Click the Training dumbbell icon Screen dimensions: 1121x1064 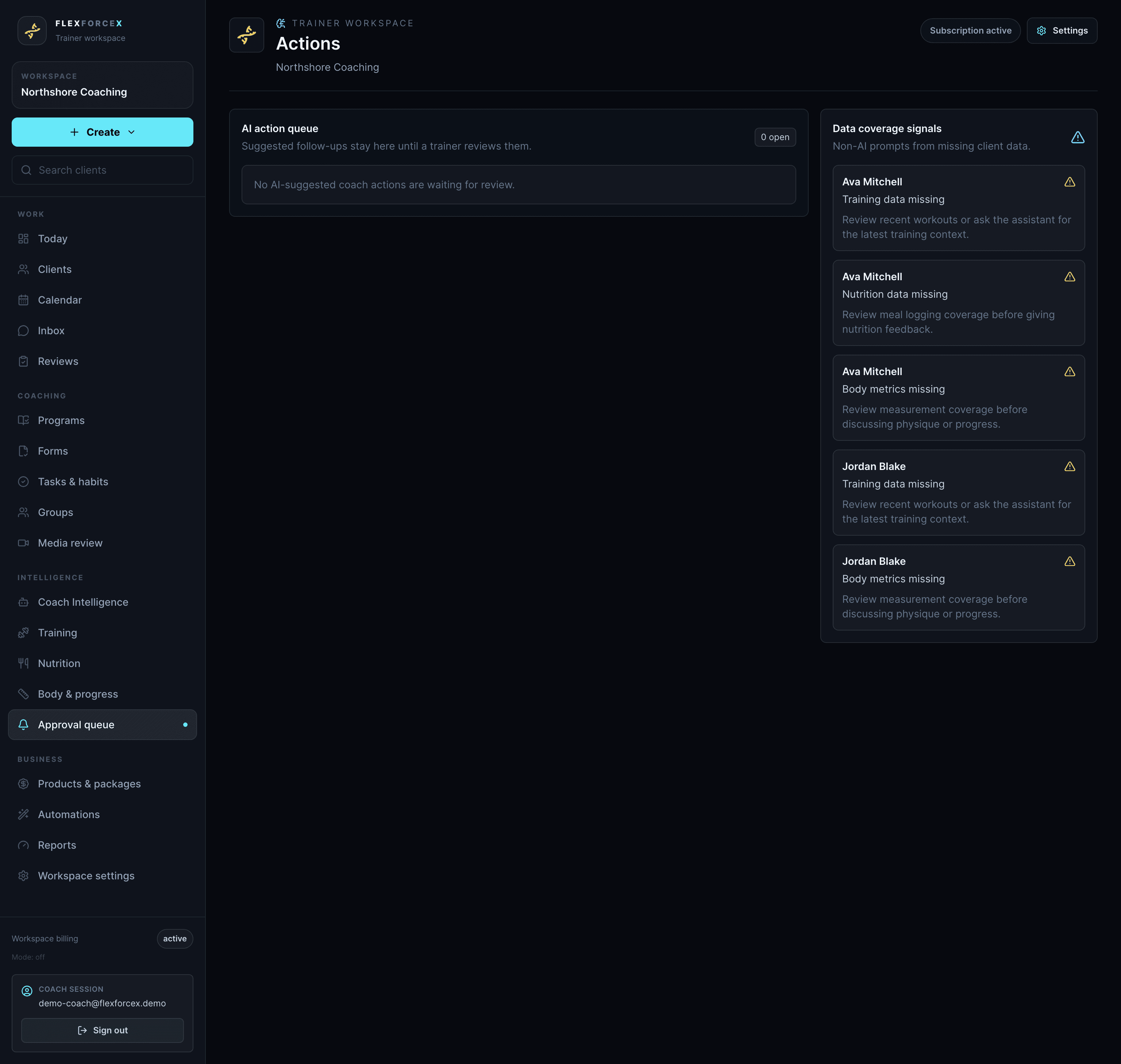click(x=23, y=633)
